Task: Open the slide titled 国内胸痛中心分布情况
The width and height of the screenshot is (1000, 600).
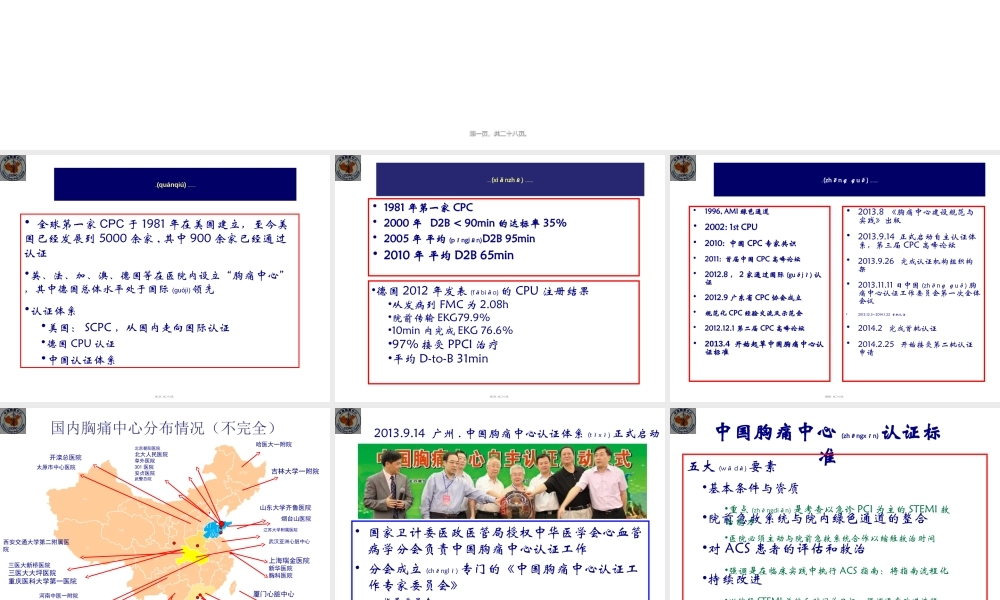Action: click(x=165, y=425)
